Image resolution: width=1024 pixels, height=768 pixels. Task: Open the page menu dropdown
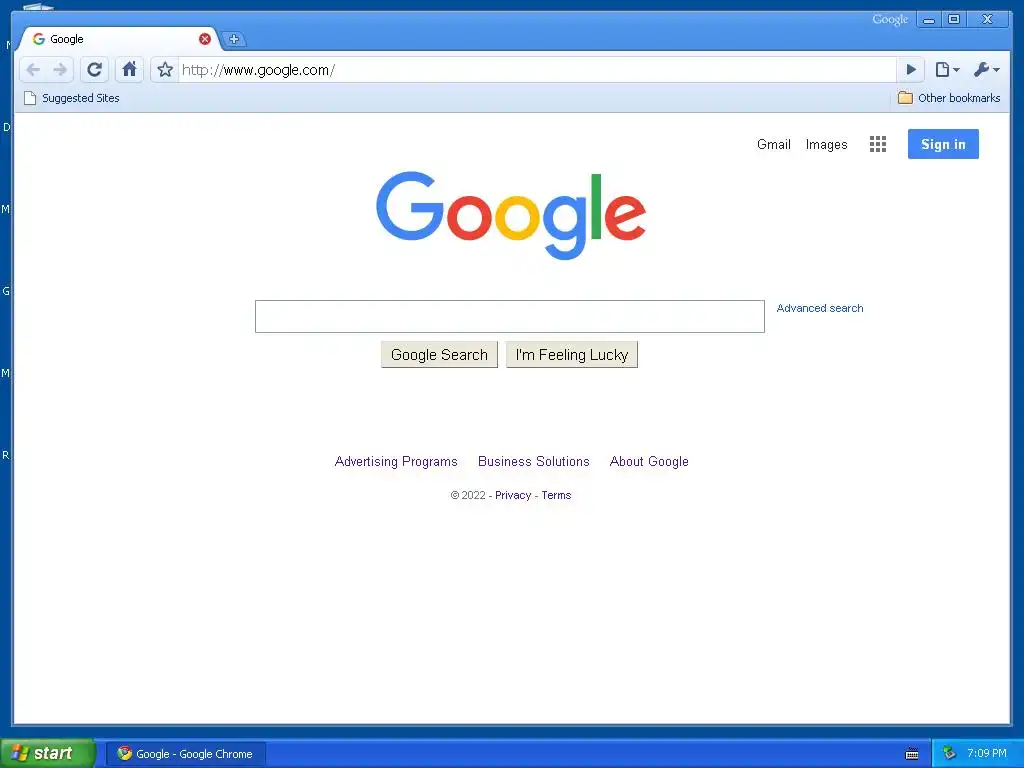(947, 69)
